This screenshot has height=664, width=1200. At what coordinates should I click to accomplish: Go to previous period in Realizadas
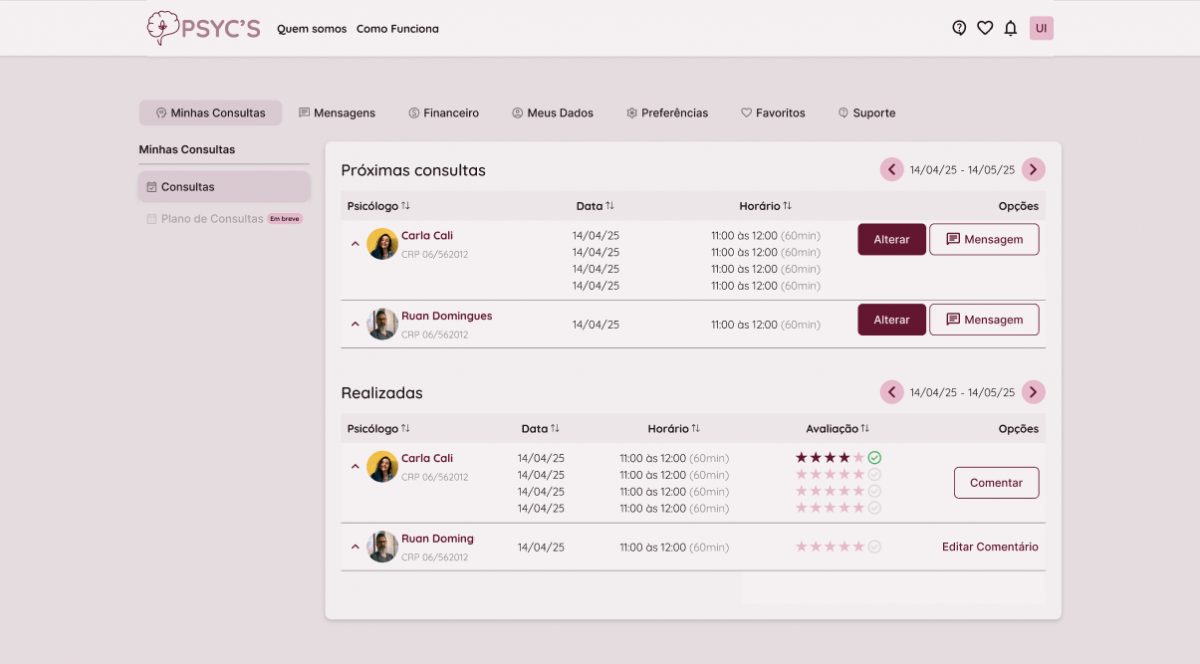pyautogui.click(x=892, y=392)
